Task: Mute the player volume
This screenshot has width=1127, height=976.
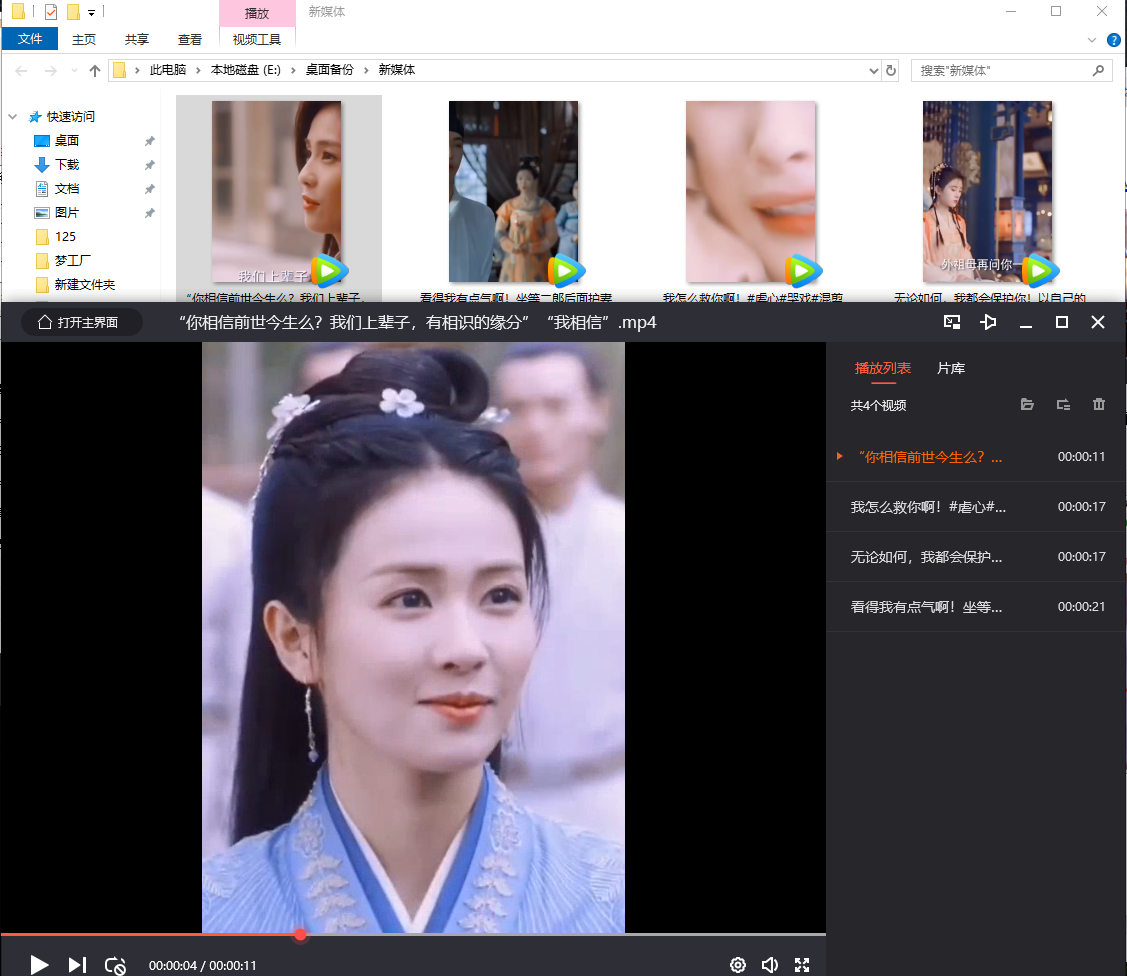Action: (x=769, y=965)
